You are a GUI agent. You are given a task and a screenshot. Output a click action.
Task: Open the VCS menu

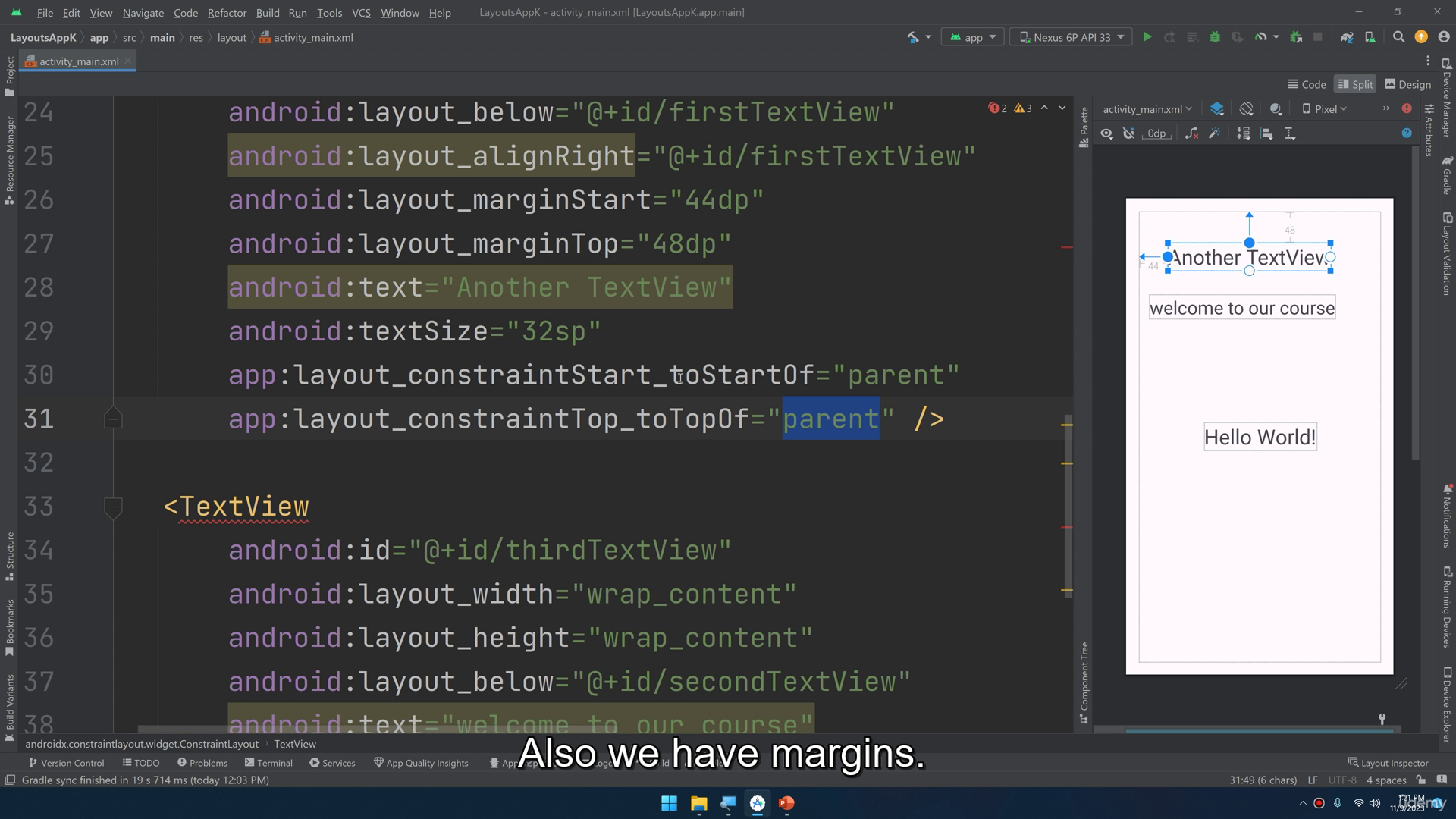pos(361,12)
